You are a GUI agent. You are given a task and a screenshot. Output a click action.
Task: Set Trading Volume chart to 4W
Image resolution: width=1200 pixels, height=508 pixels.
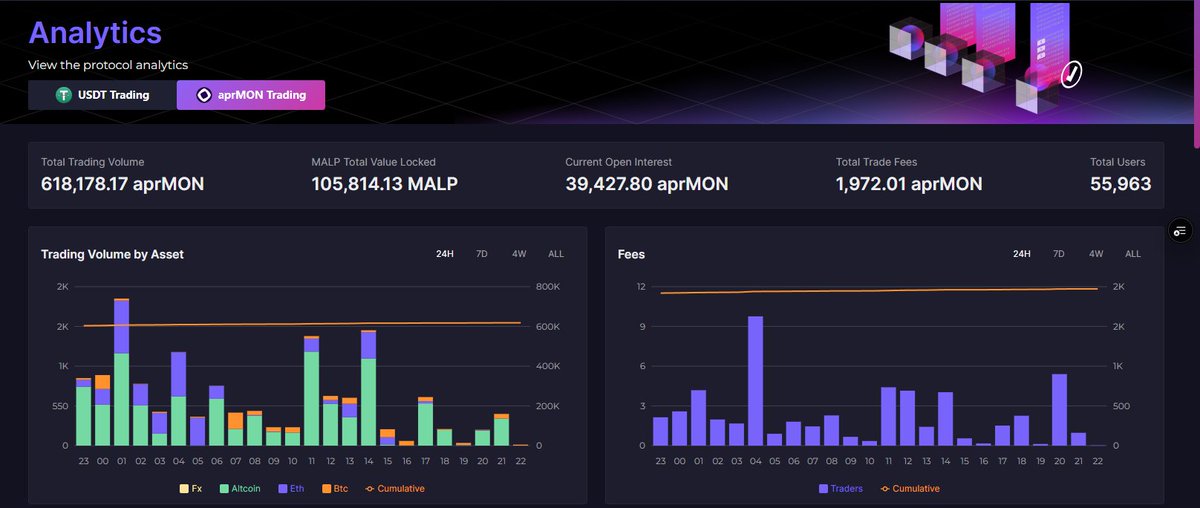519,254
